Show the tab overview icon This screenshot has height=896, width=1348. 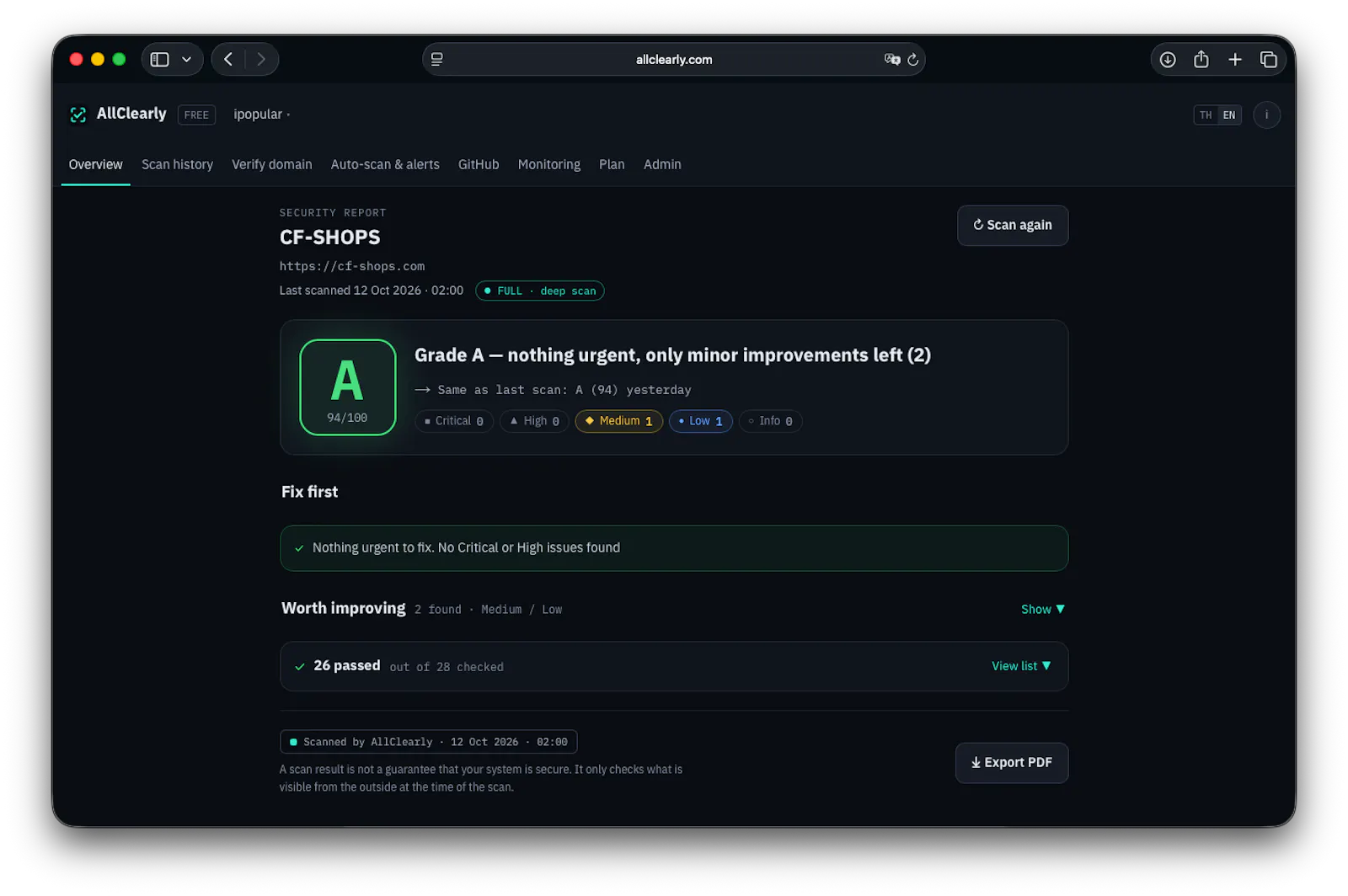point(1269,60)
